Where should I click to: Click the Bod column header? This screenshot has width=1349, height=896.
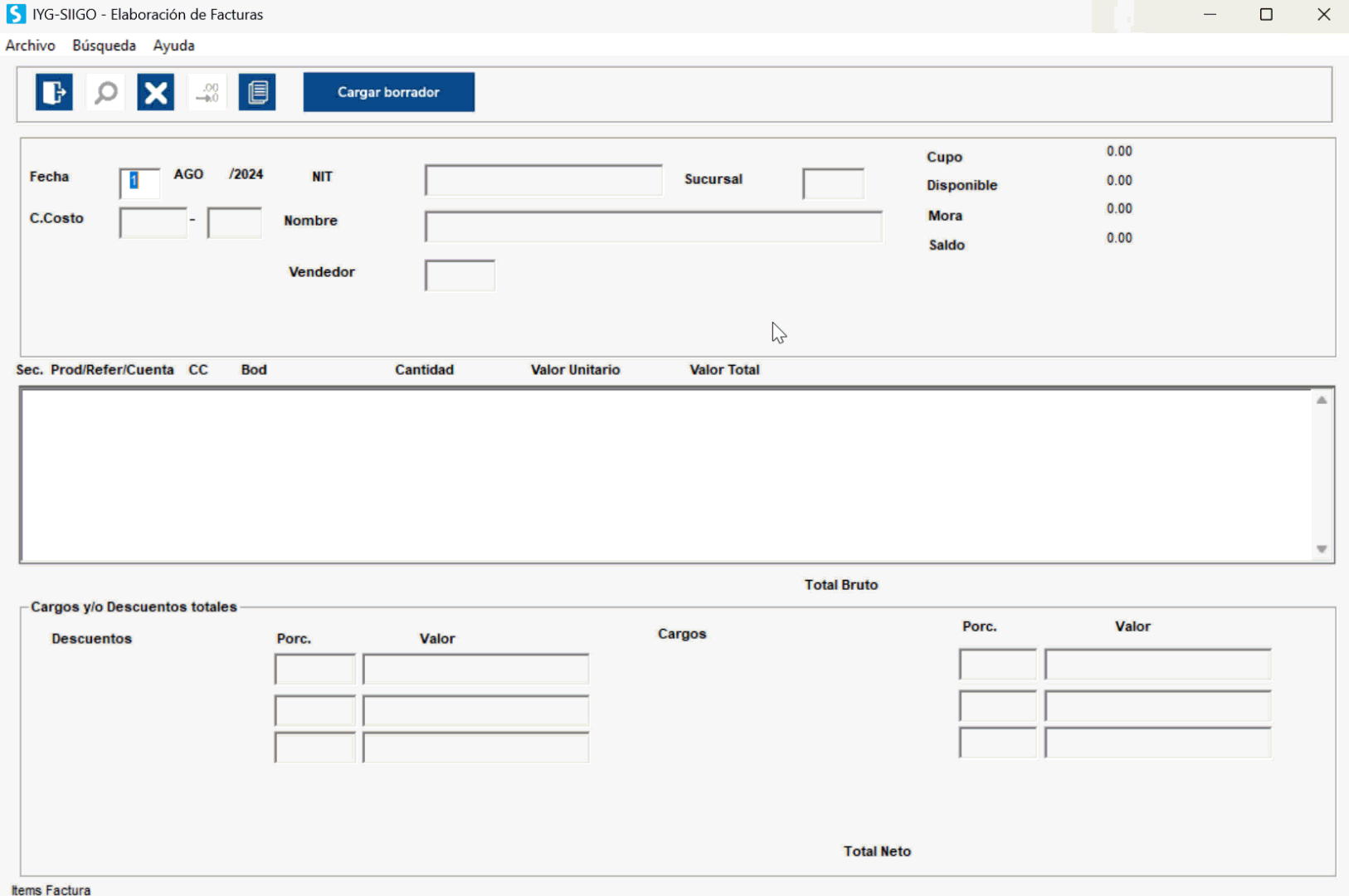pyautogui.click(x=254, y=370)
